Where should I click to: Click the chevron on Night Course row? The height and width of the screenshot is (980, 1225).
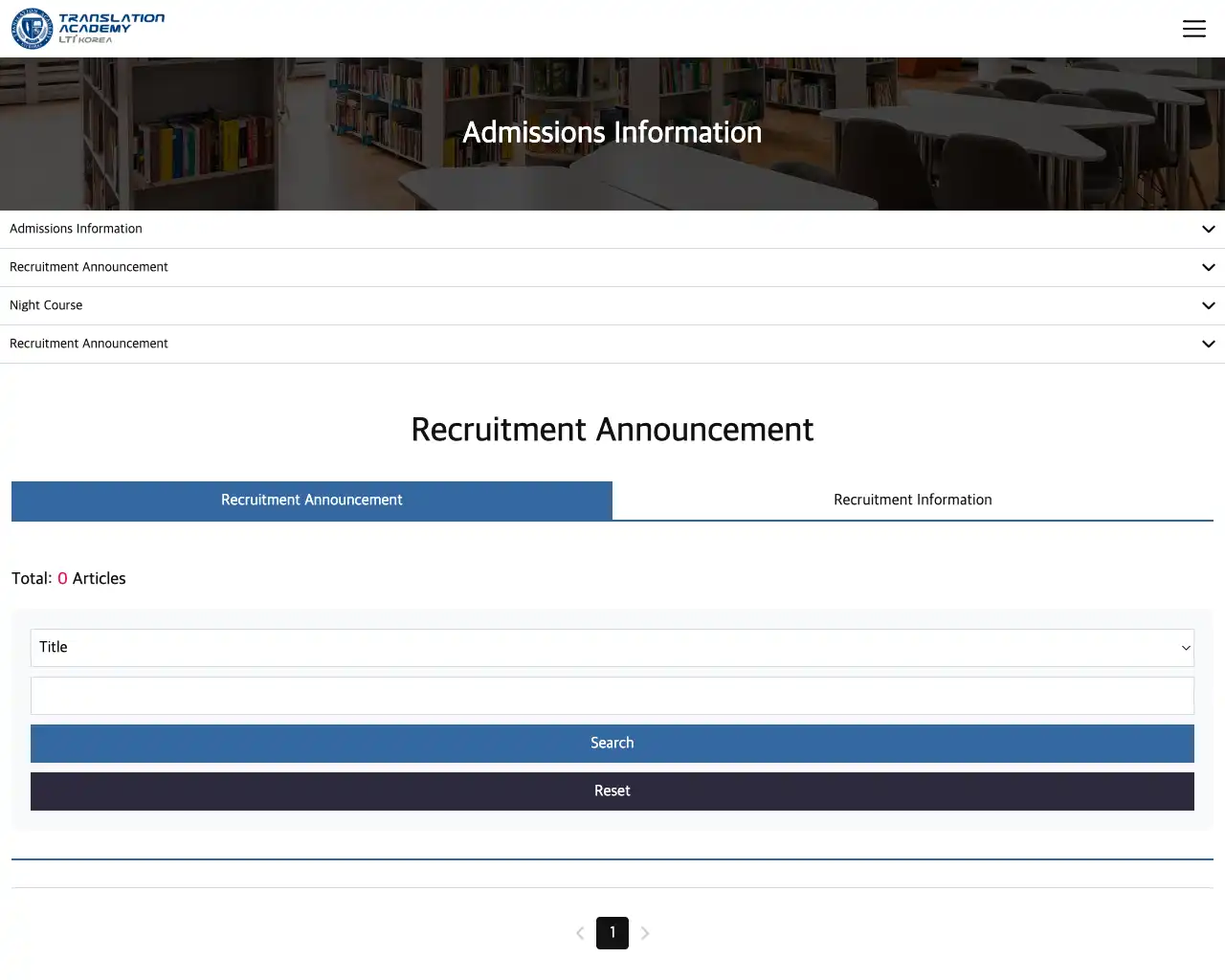[1208, 306]
